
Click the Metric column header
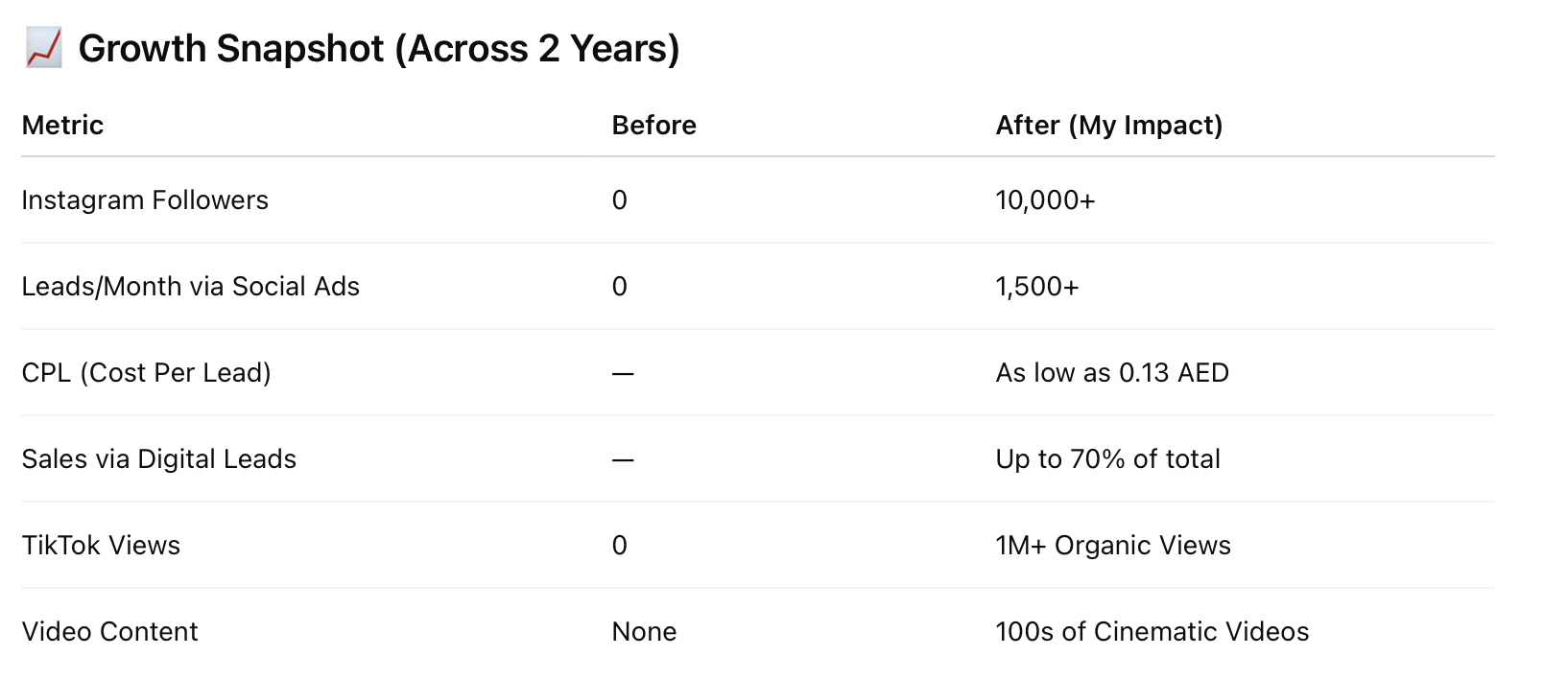click(62, 126)
